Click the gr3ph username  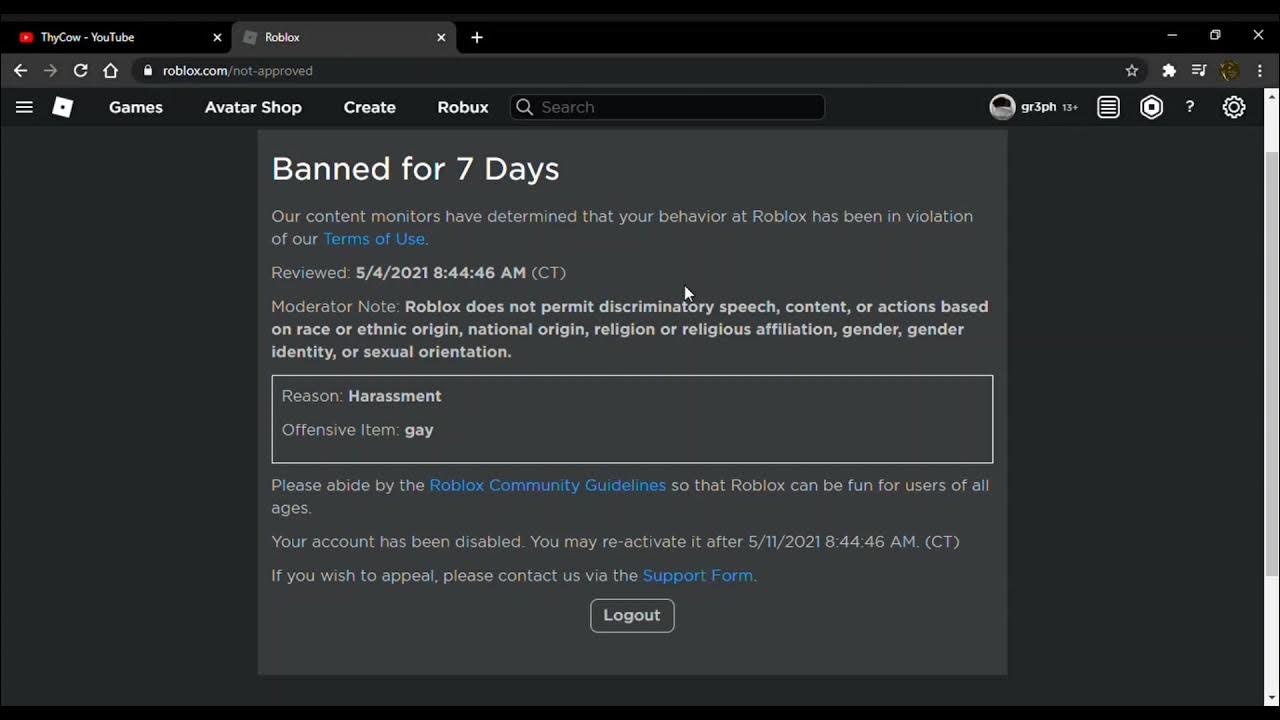(1039, 107)
